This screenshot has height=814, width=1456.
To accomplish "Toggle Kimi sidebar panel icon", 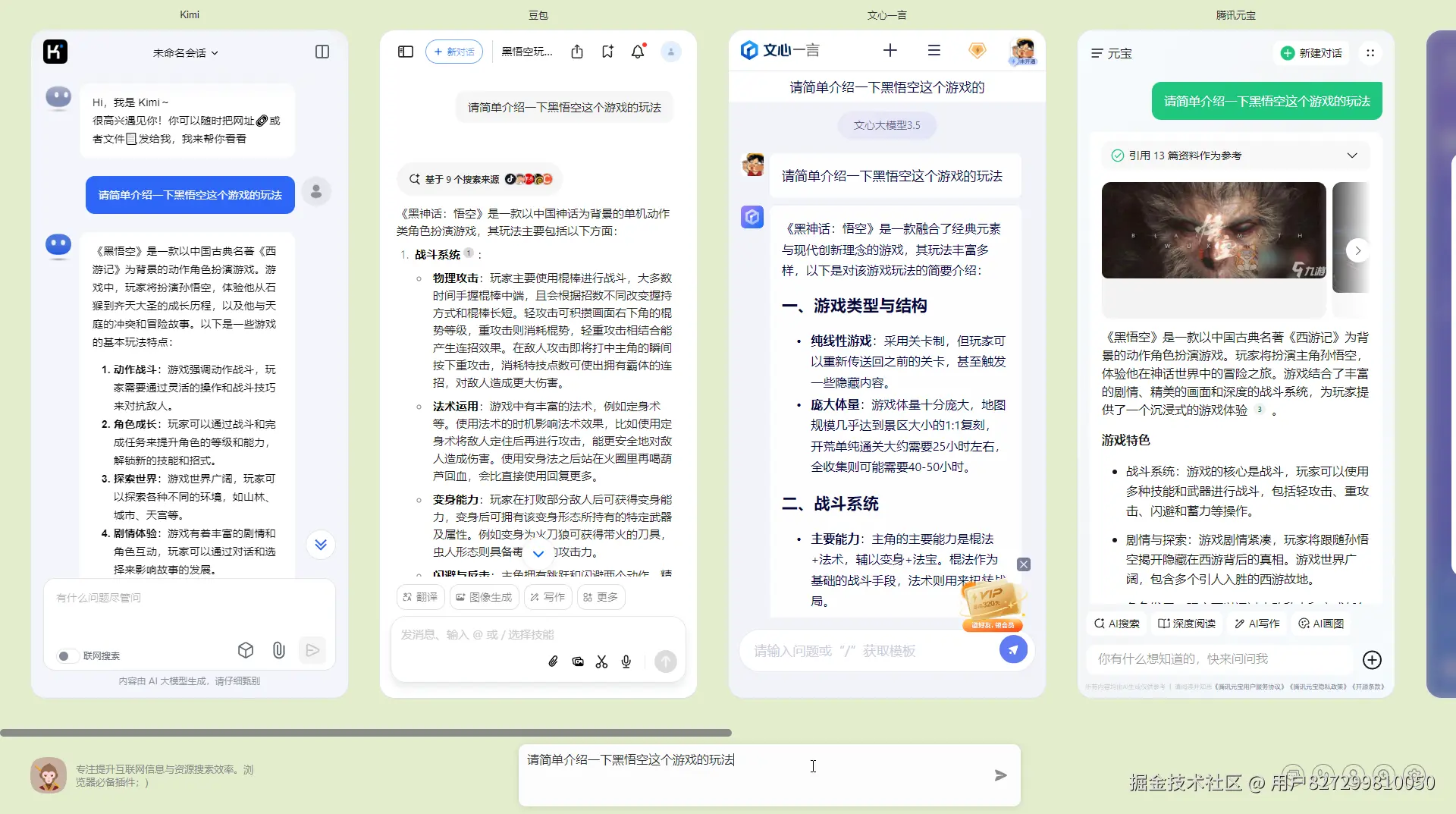I will point(322,52).
